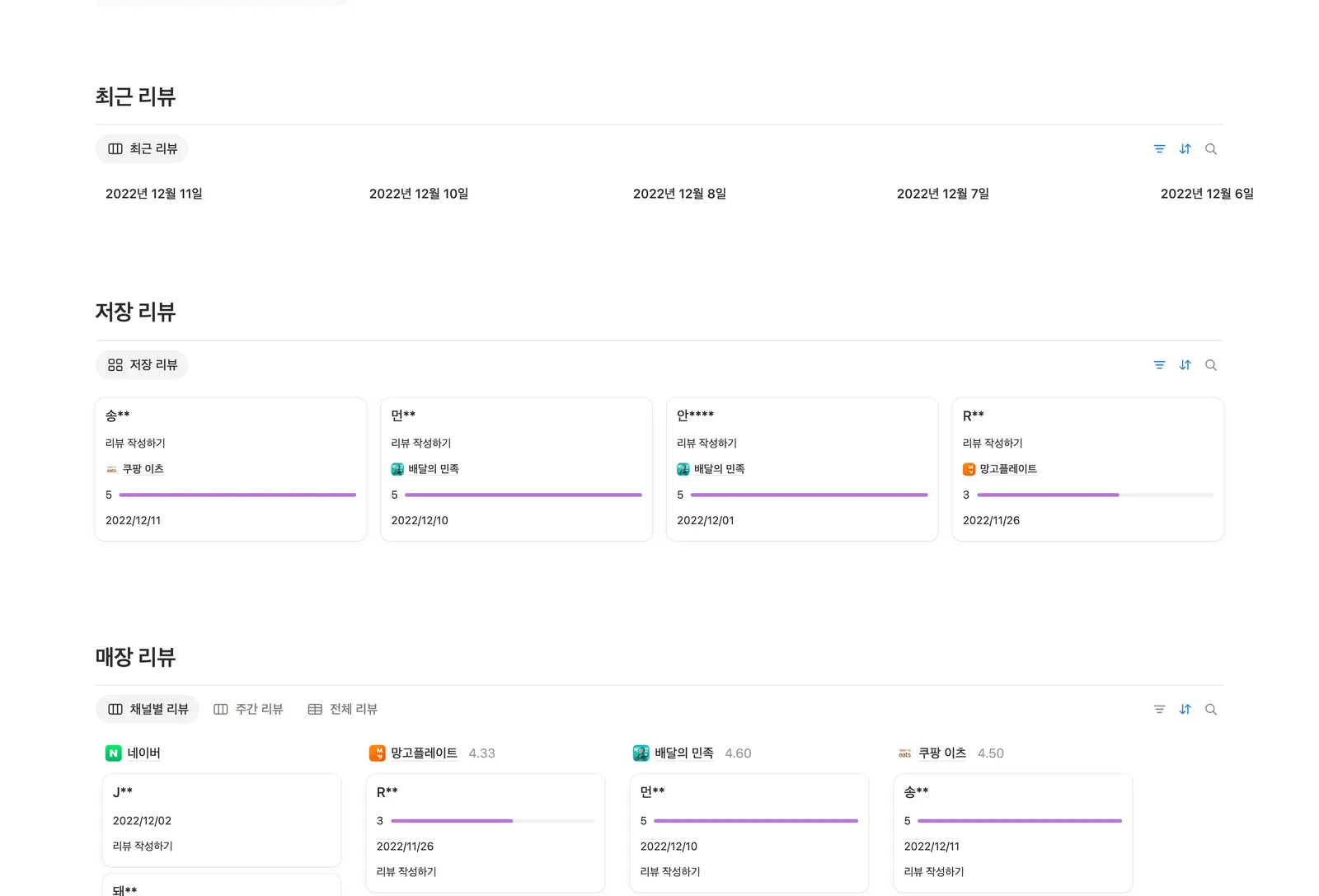The width and height of the screenshot is (1319, 896).
Task: Open search icon in 매장 리뷰 section
Action: click(1210, 710)
